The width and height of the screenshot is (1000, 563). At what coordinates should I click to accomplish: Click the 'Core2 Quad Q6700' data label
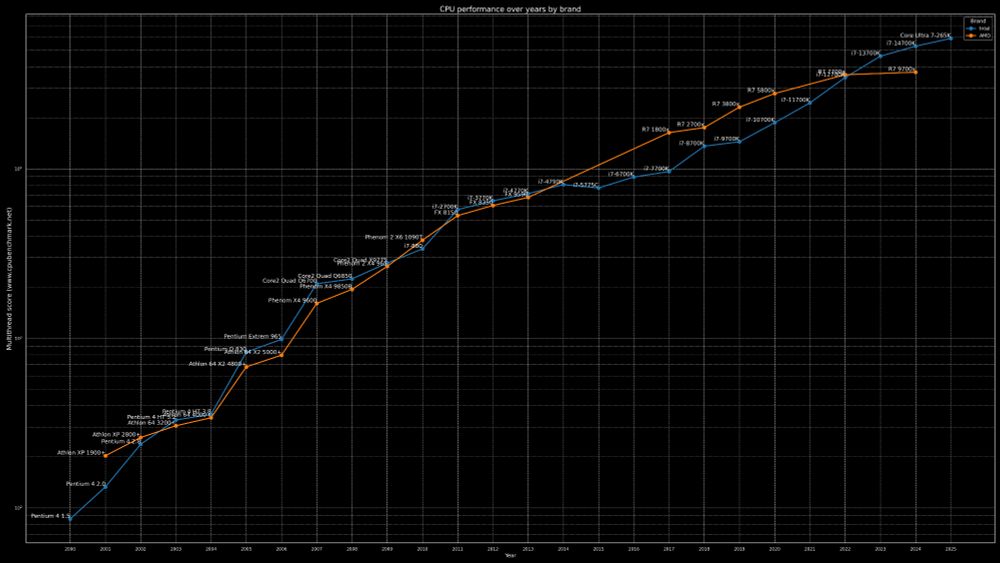point(290,281)
